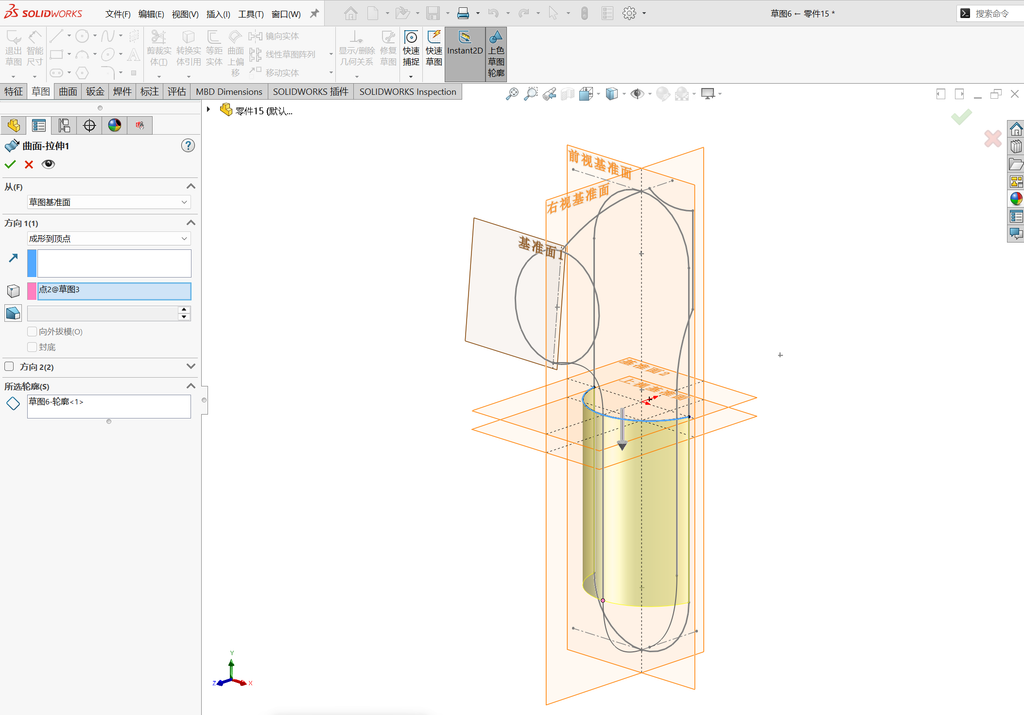Open the 快速捕捉 dropdown arrow
The height and width of the screenshot is (715, 1024).
pos(411,76)
